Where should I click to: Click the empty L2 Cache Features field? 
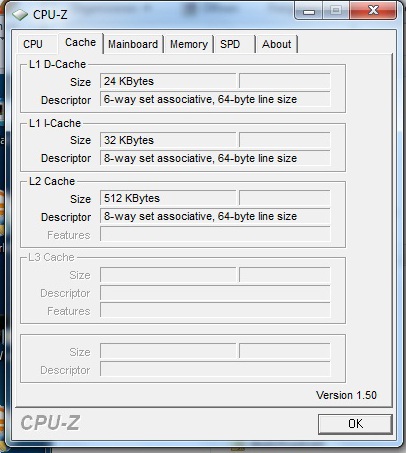tap(215, 234)
